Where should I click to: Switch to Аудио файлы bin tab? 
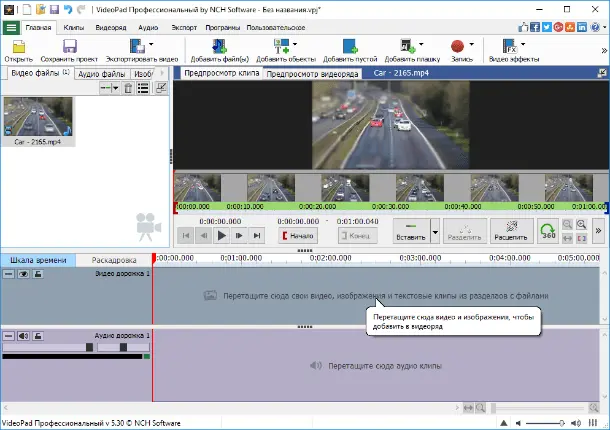point(102,74)
